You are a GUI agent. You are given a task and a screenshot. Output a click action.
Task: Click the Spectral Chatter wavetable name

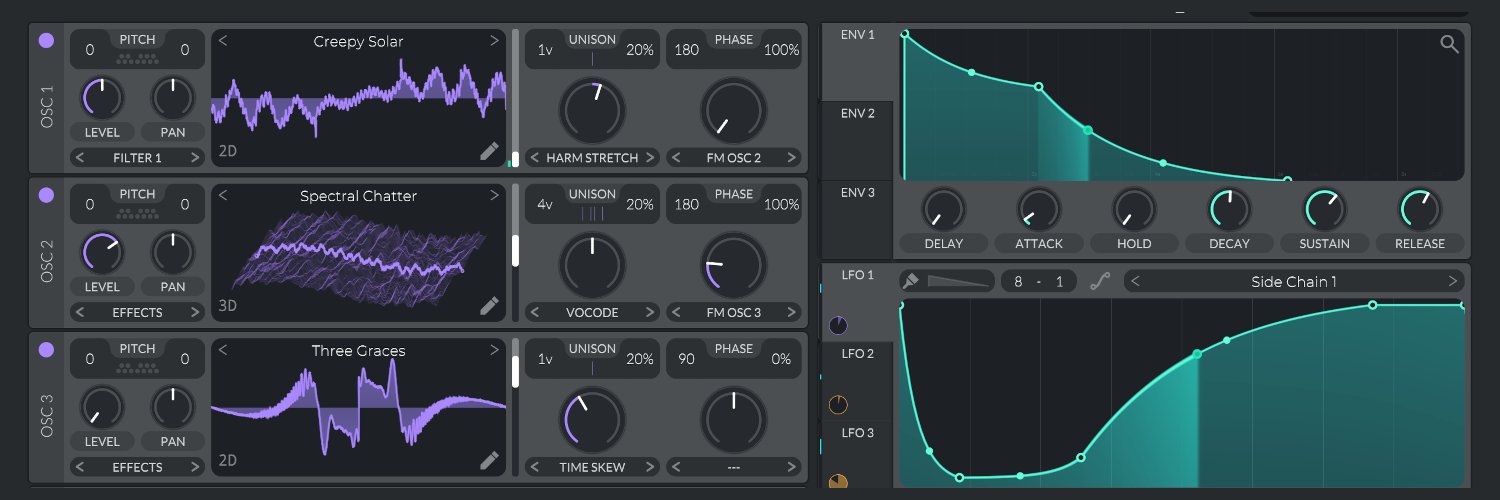358,196
